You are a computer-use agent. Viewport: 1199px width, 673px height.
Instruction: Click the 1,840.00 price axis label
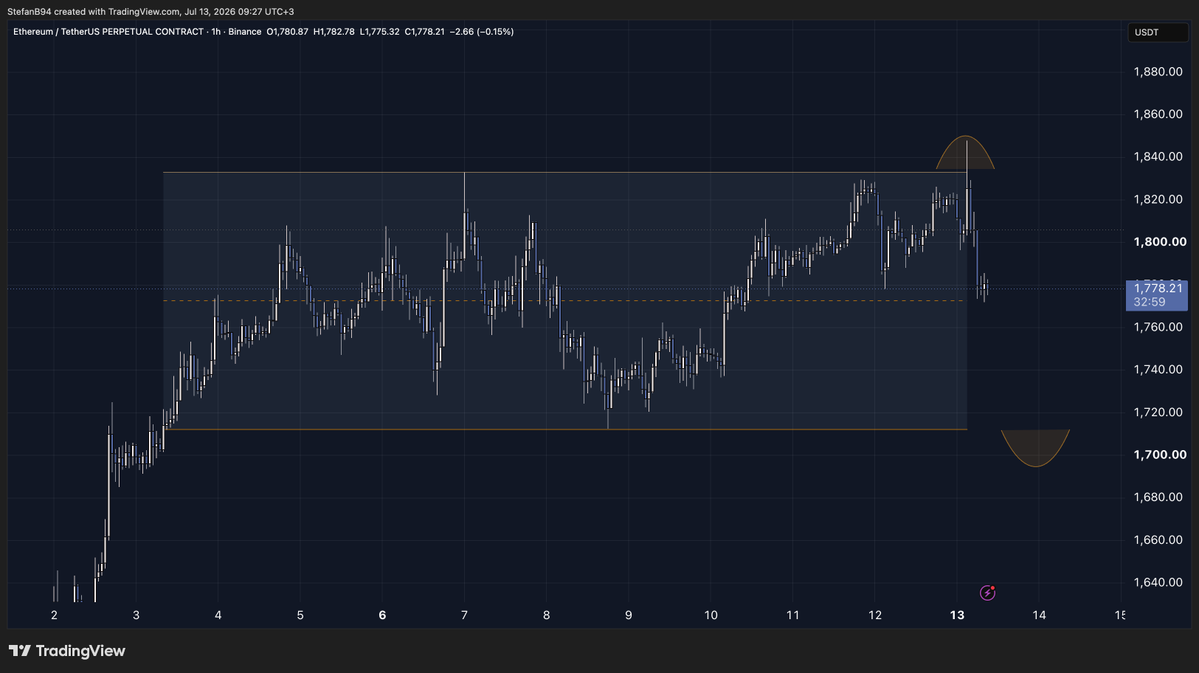pos(1158,157)
